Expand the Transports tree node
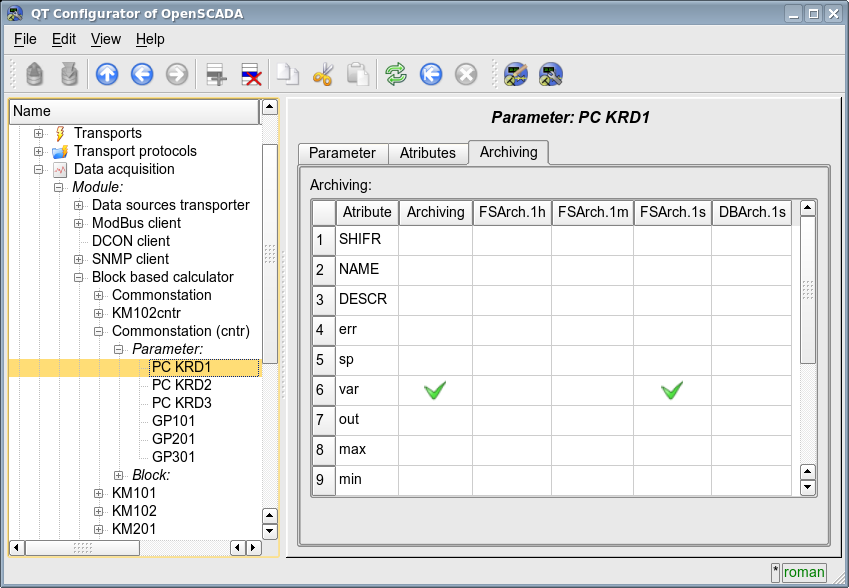The width and height of the screenshot is (849, 588). (39, 133)
